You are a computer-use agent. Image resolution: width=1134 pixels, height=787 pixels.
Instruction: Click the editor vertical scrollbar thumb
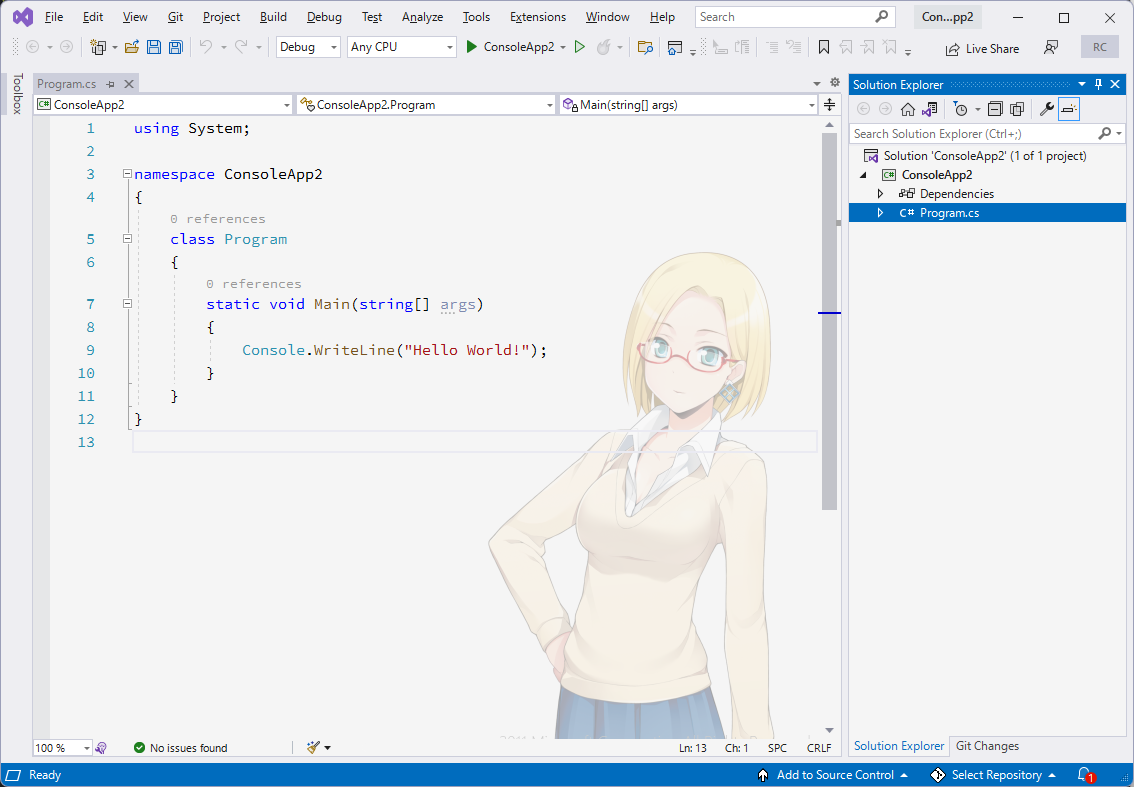(830, 321)
